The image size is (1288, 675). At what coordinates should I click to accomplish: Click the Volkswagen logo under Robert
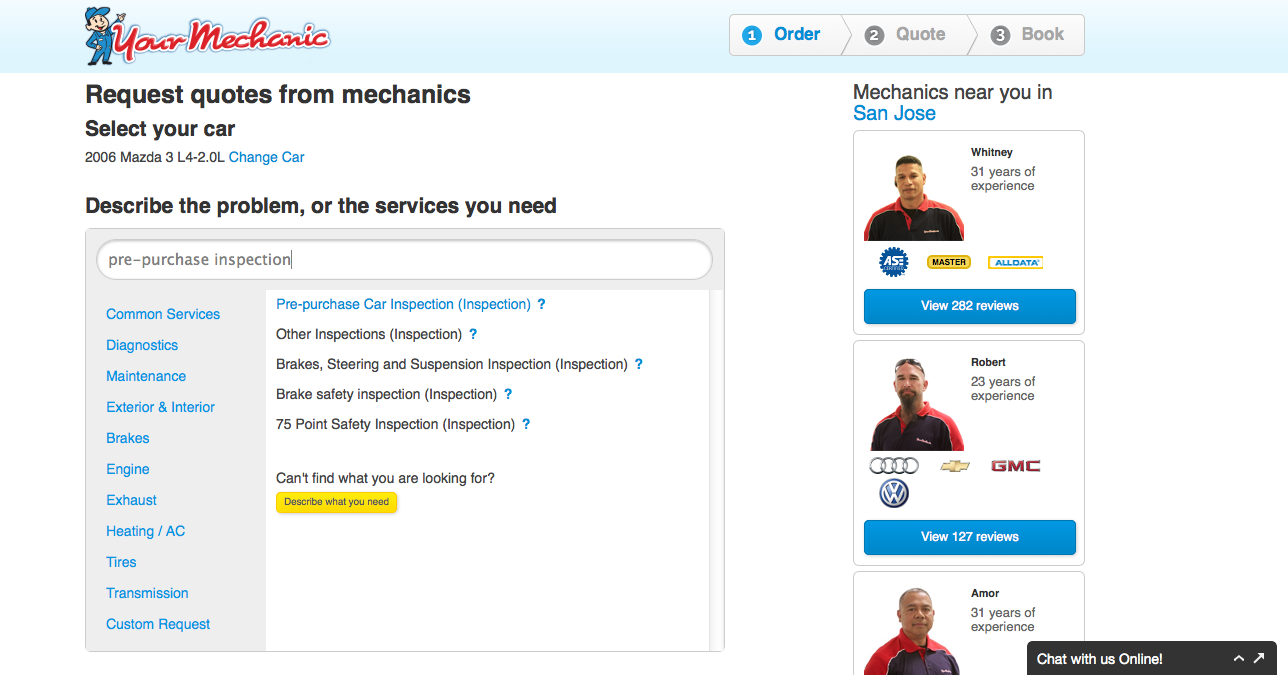point(894,493)
